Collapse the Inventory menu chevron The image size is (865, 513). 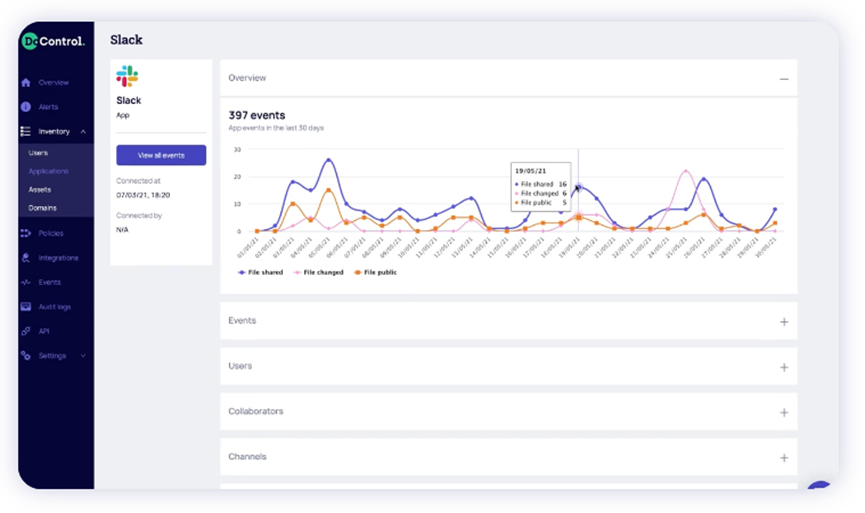83,132
